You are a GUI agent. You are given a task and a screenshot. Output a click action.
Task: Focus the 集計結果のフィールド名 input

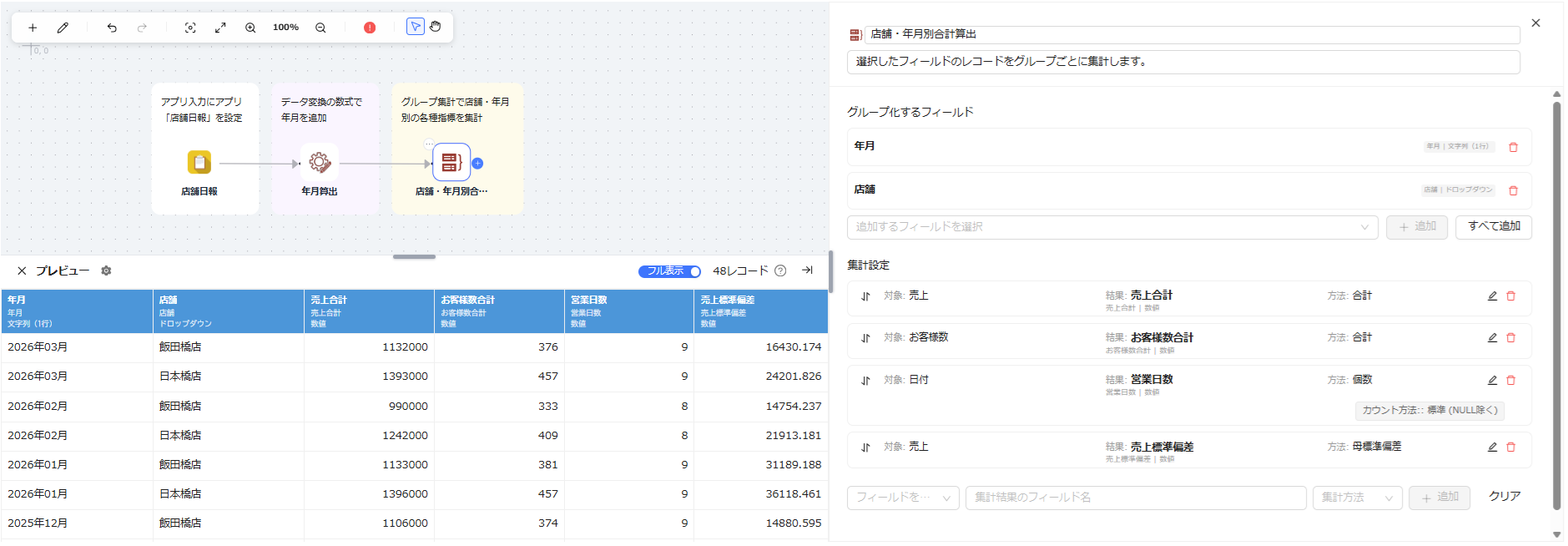coord(1136,498)
